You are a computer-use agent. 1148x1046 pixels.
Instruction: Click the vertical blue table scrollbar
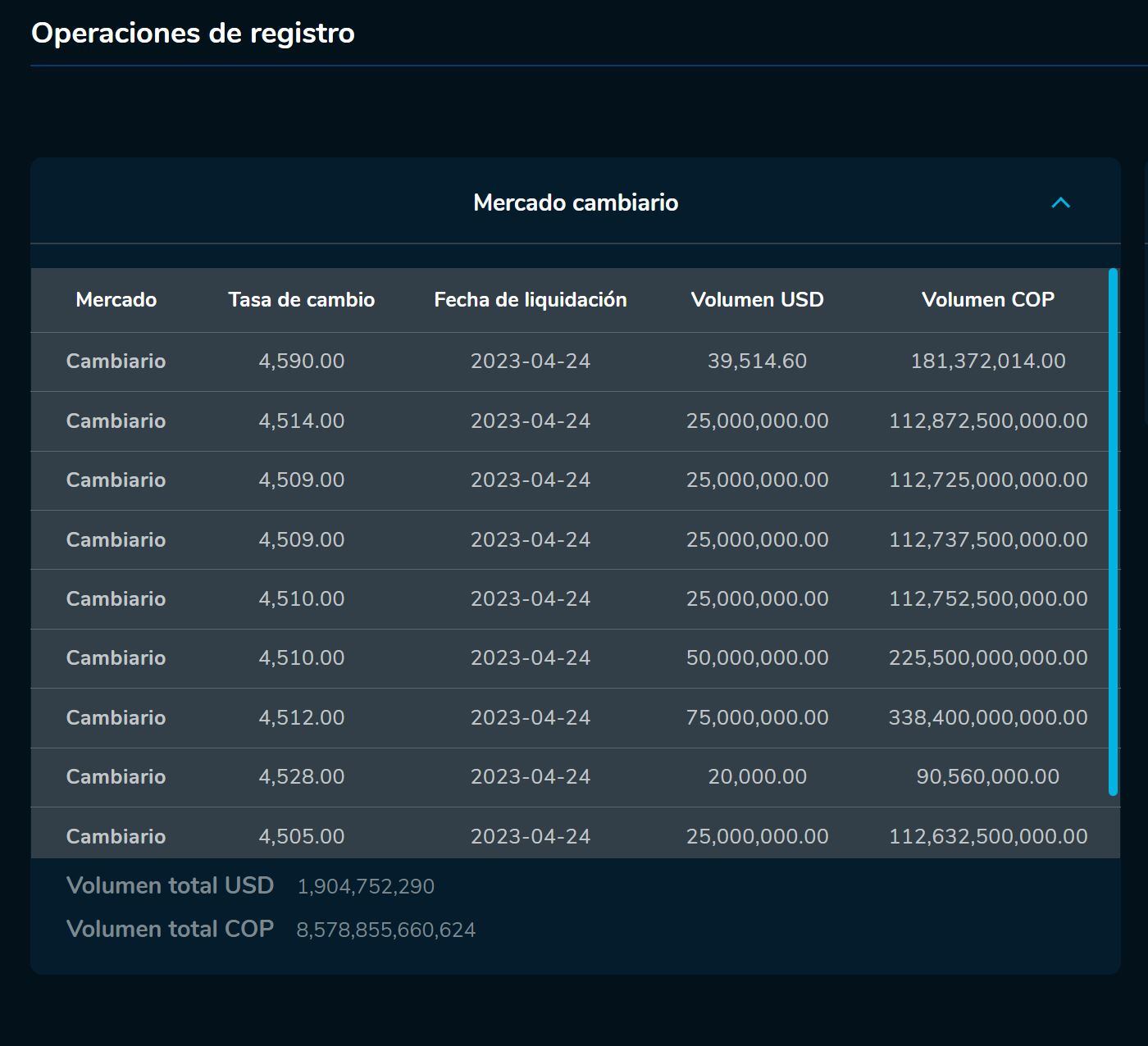[1113, 531]
